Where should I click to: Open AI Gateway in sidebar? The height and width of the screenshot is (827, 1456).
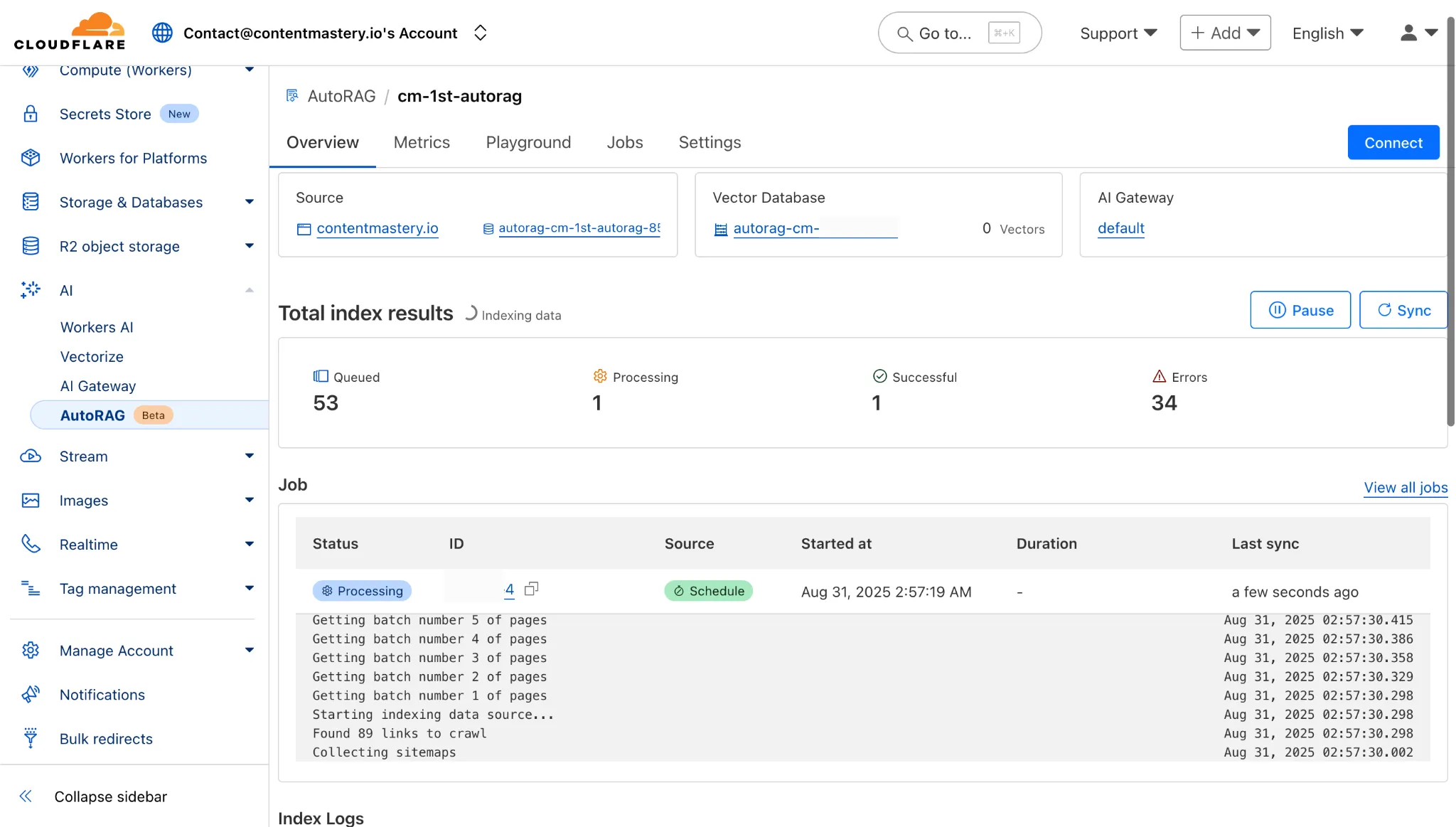pos(98,386)
